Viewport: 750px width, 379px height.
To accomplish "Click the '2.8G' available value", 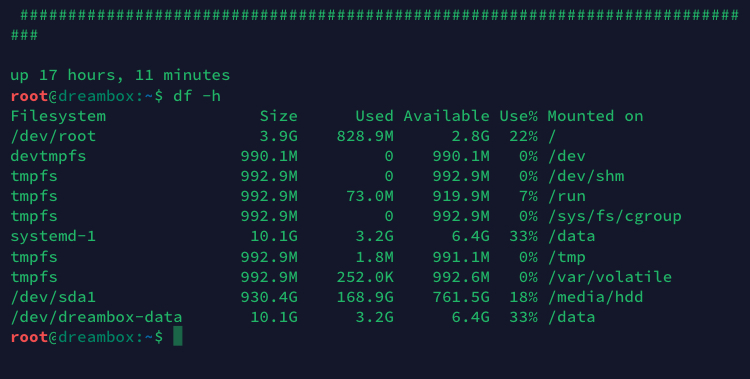I will (x=471, y=136).
